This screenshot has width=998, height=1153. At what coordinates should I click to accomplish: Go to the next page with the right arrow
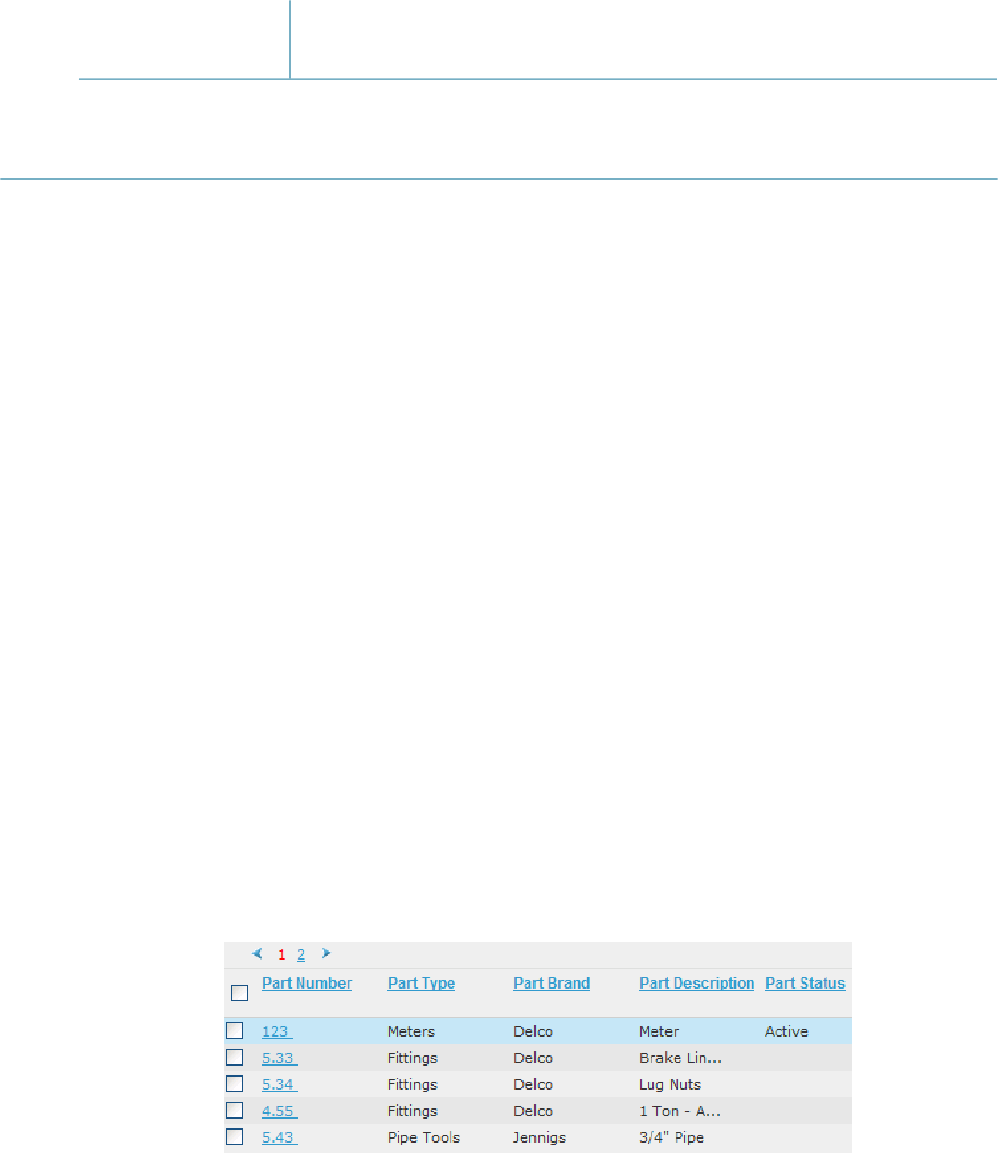[x=326, y=954]
